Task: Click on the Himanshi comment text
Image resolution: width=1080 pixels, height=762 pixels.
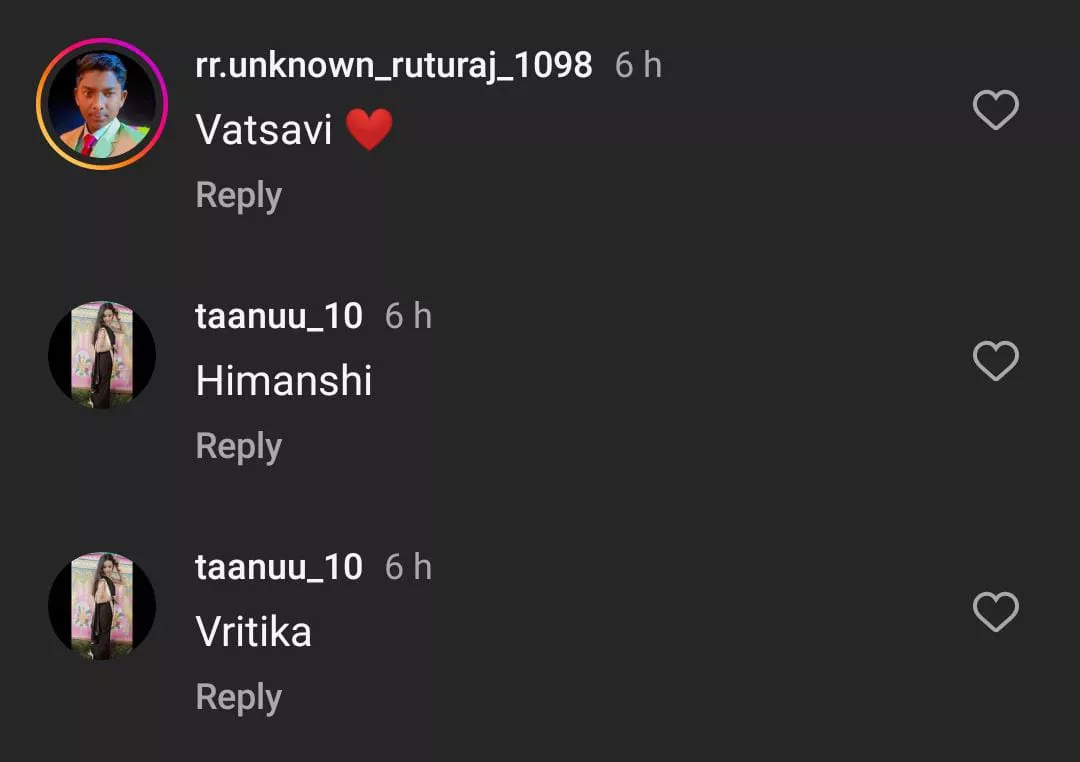Action: click(x=284, y=381)
